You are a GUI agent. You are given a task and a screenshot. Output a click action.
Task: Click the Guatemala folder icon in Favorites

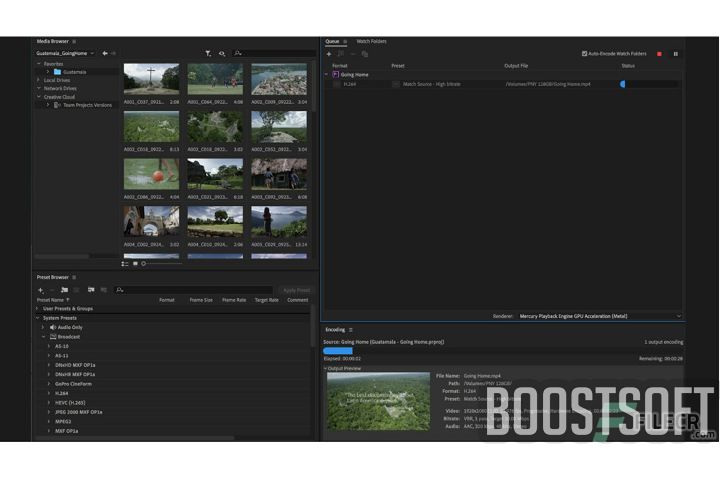click(x=57, y=72)
